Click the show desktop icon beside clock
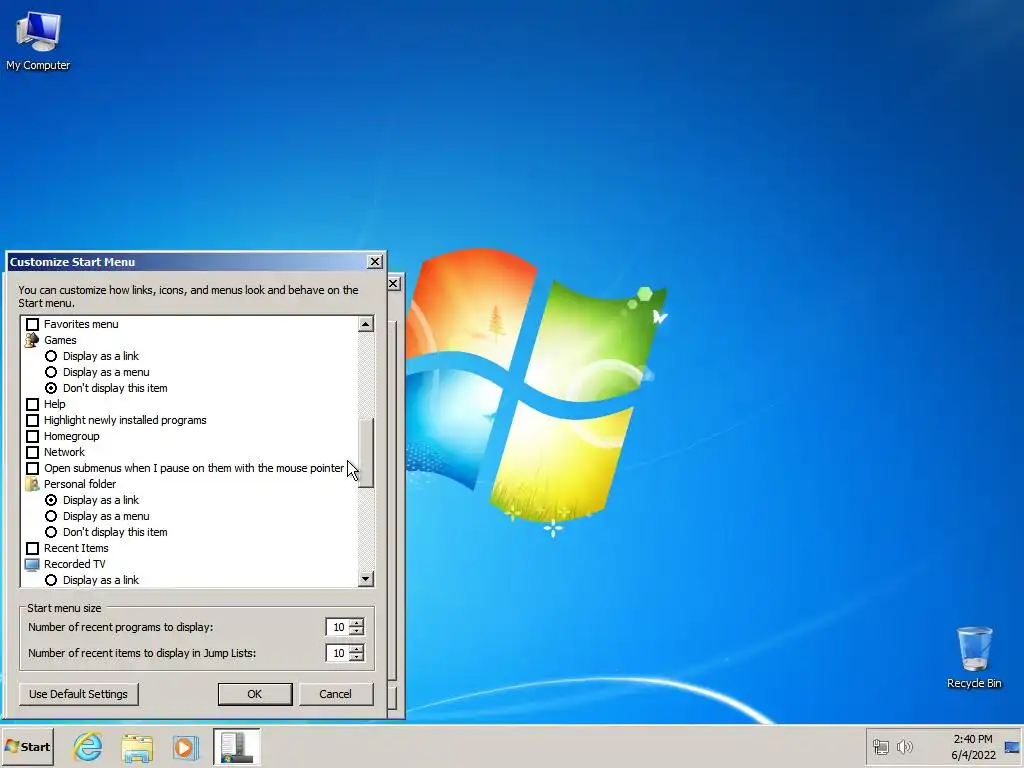This screenshot has height=768, width=1024. coord(1012,747)
